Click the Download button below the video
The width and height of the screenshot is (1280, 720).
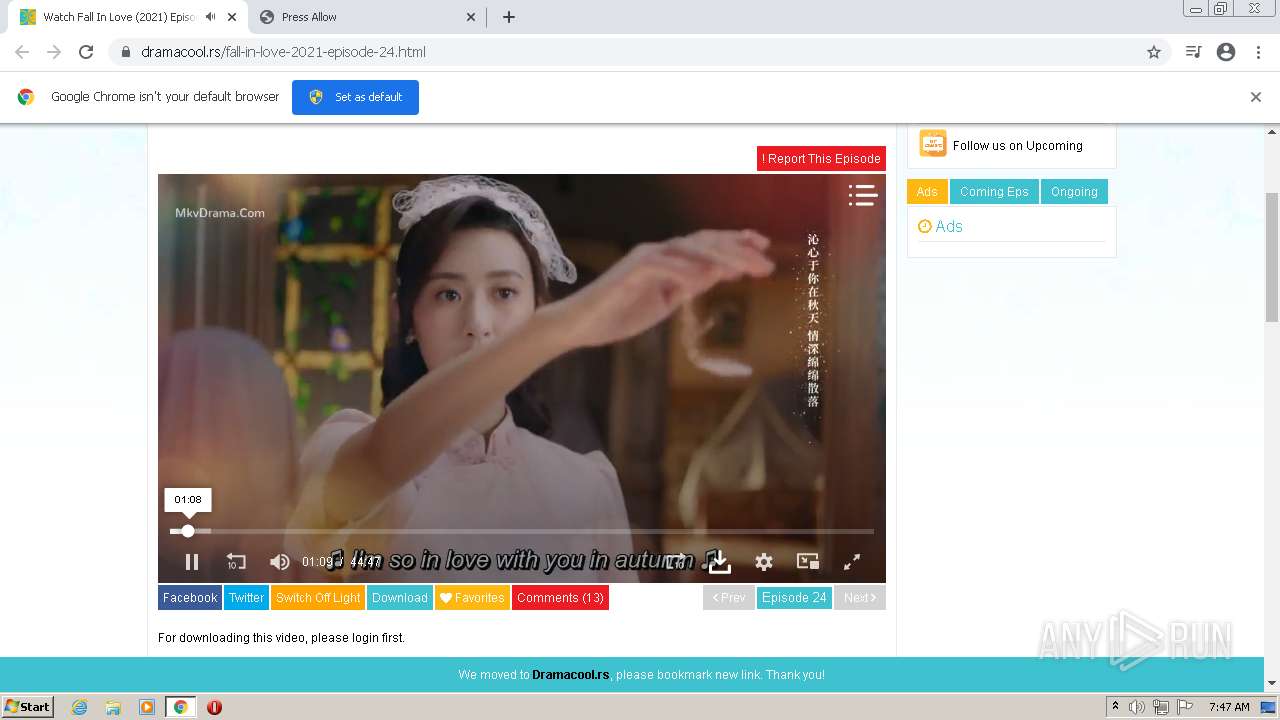tap(400, 598)
